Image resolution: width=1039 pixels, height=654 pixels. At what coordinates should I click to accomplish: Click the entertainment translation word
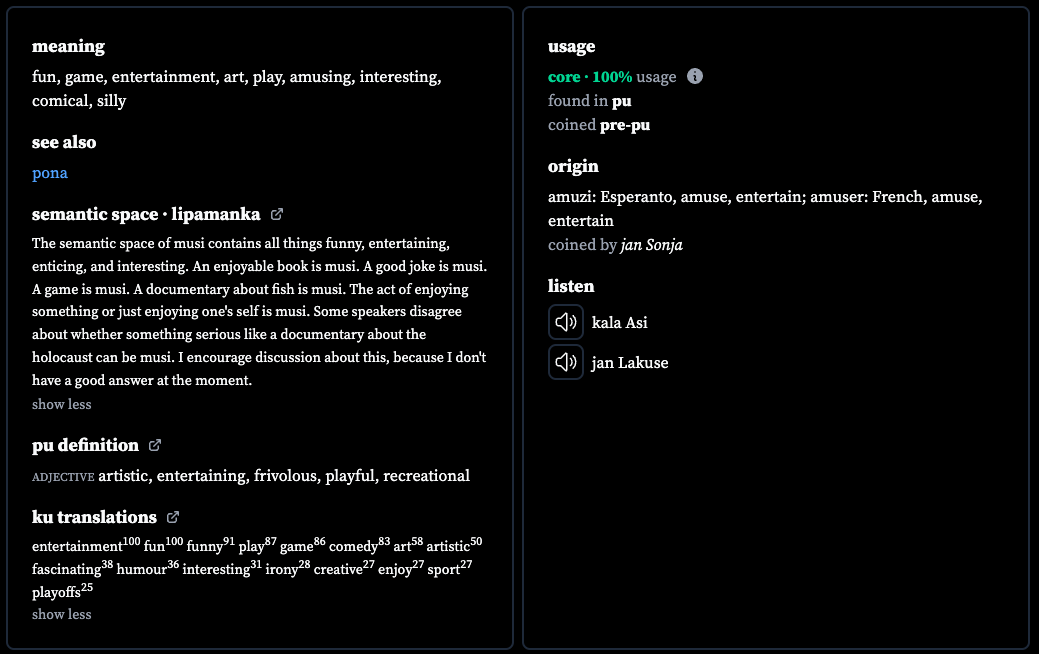coord(77,547)
